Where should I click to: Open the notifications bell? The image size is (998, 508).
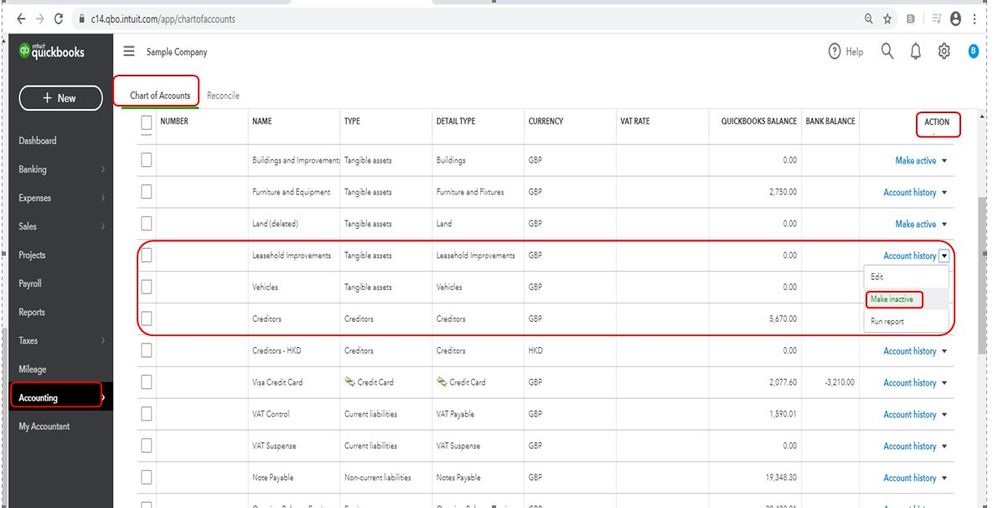(x=915, y=52)
